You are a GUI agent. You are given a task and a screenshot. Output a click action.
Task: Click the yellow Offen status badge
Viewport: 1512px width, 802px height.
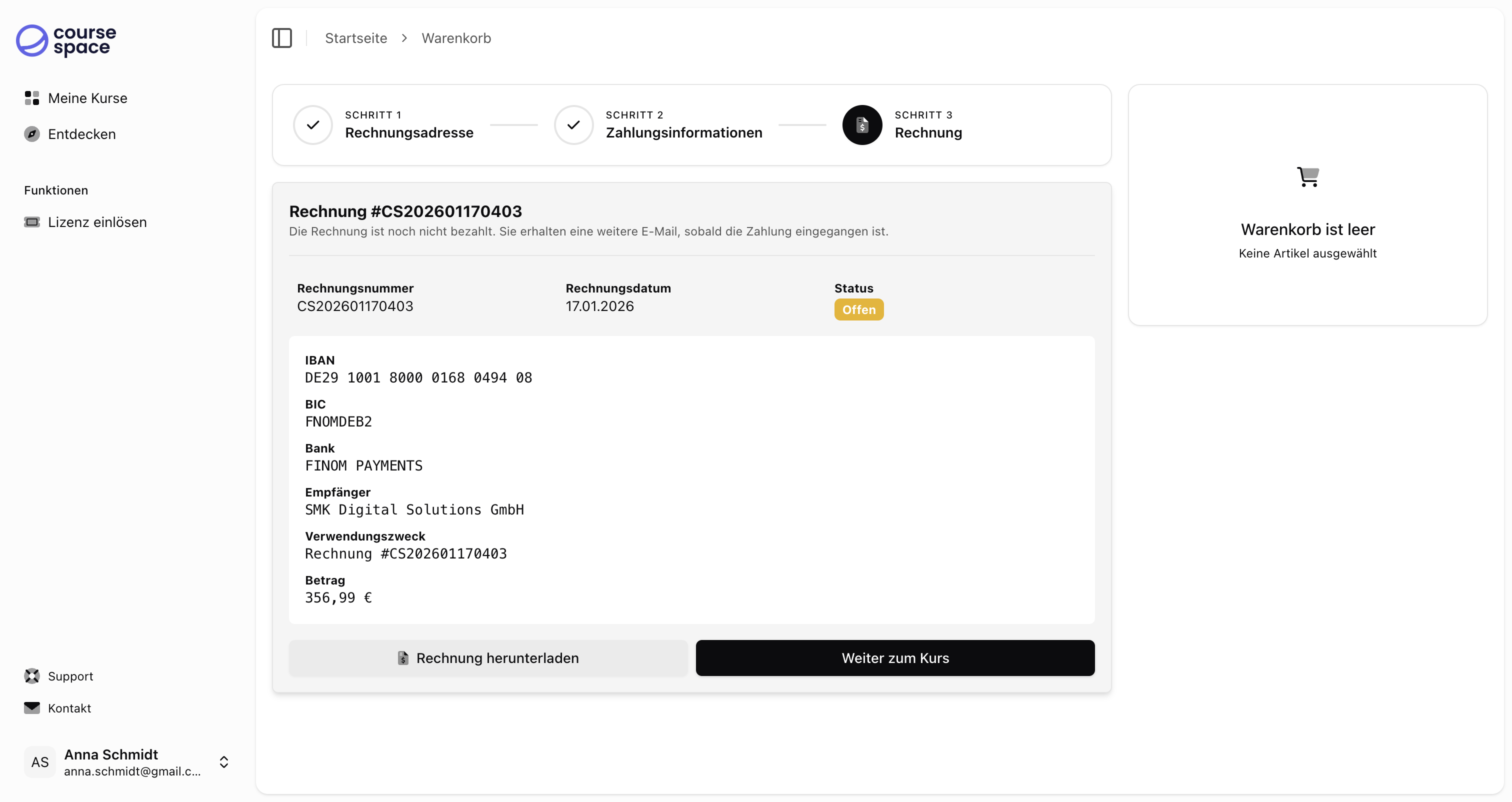tap(858, 309)
